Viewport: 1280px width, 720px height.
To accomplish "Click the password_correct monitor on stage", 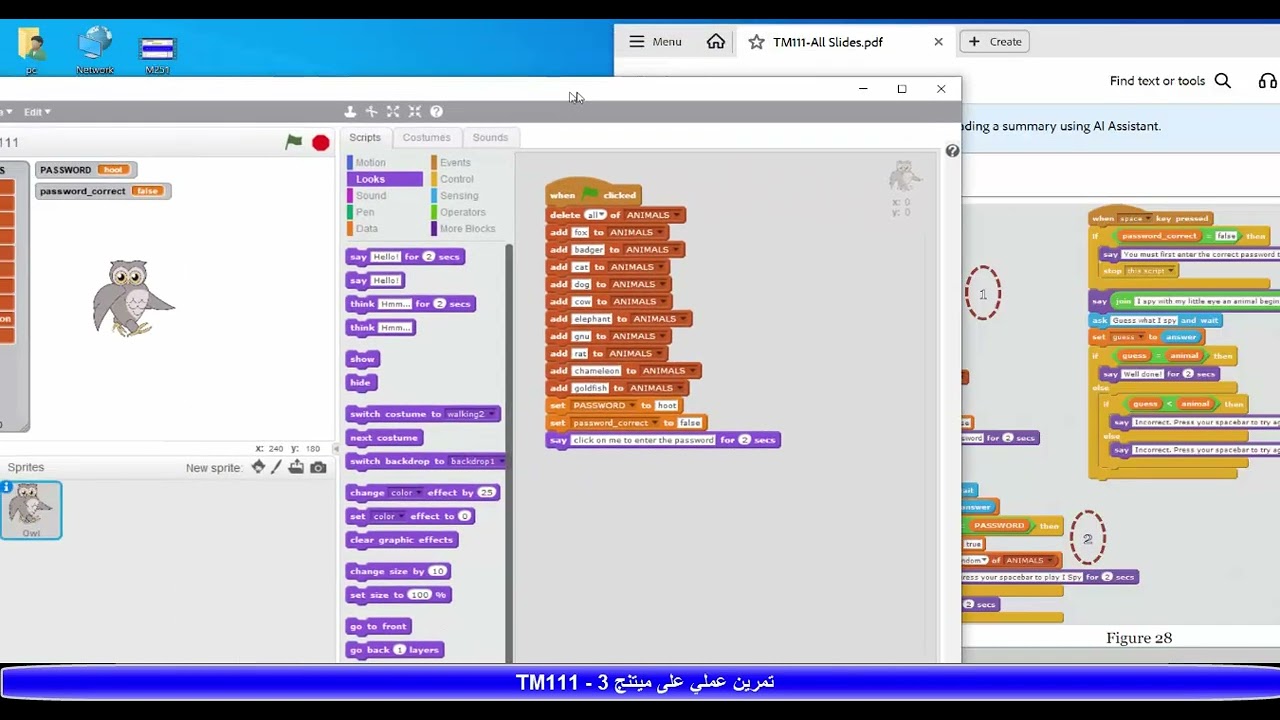I will [103, 191].
